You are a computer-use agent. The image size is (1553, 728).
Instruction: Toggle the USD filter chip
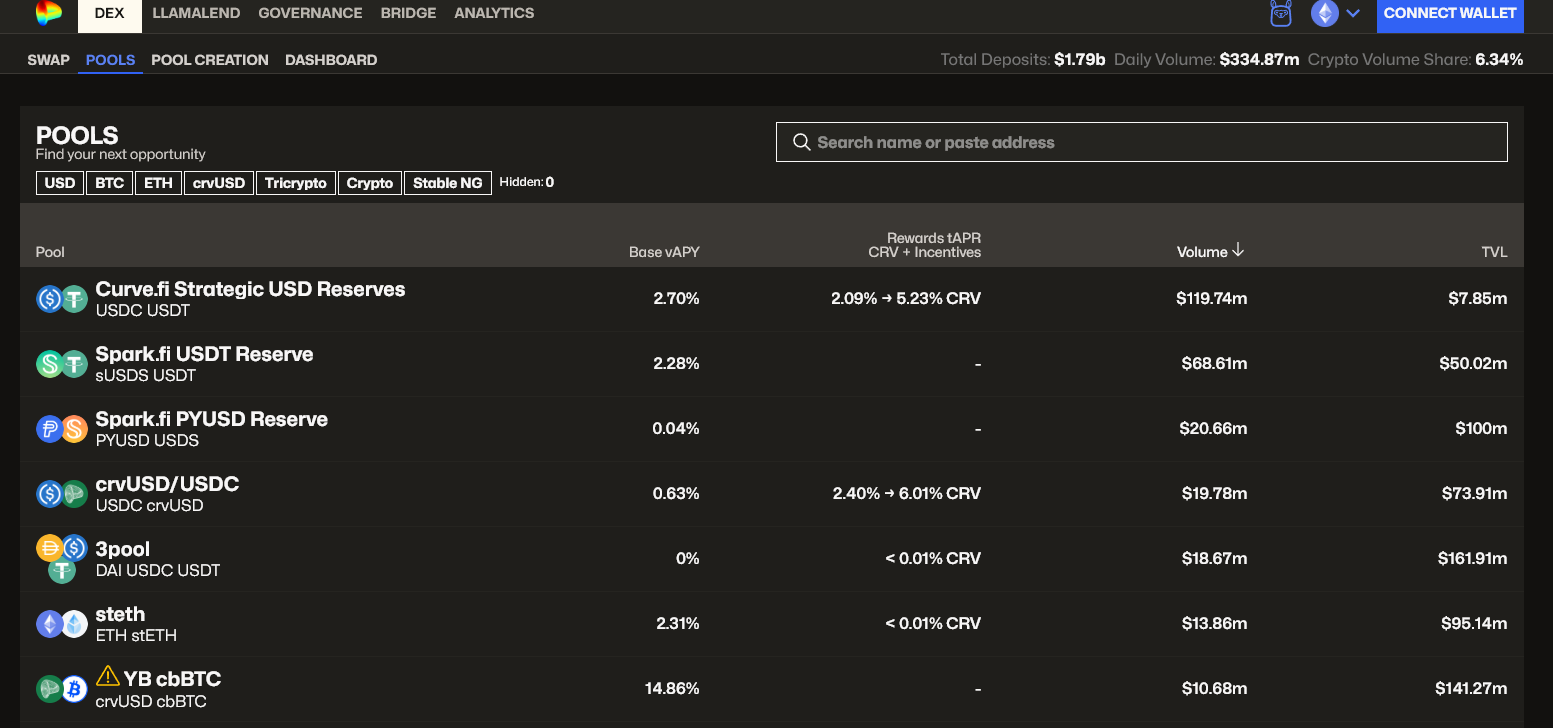60,183
